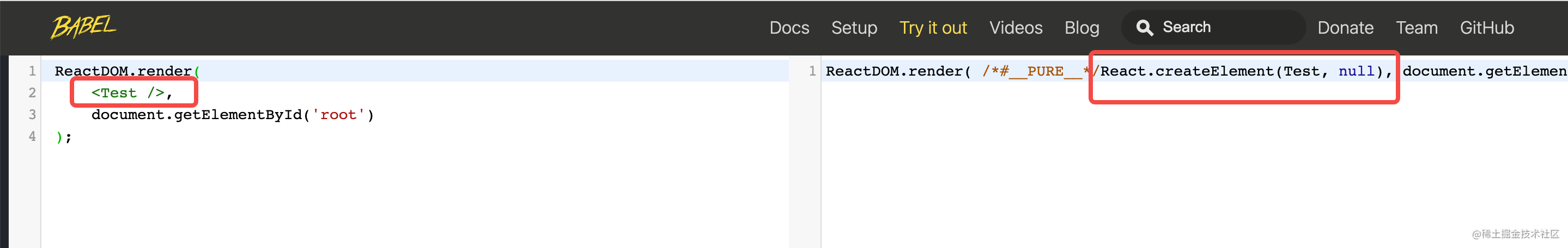
Task: Click line number 3 in the input gutter
Action: [x=32, y=115]
